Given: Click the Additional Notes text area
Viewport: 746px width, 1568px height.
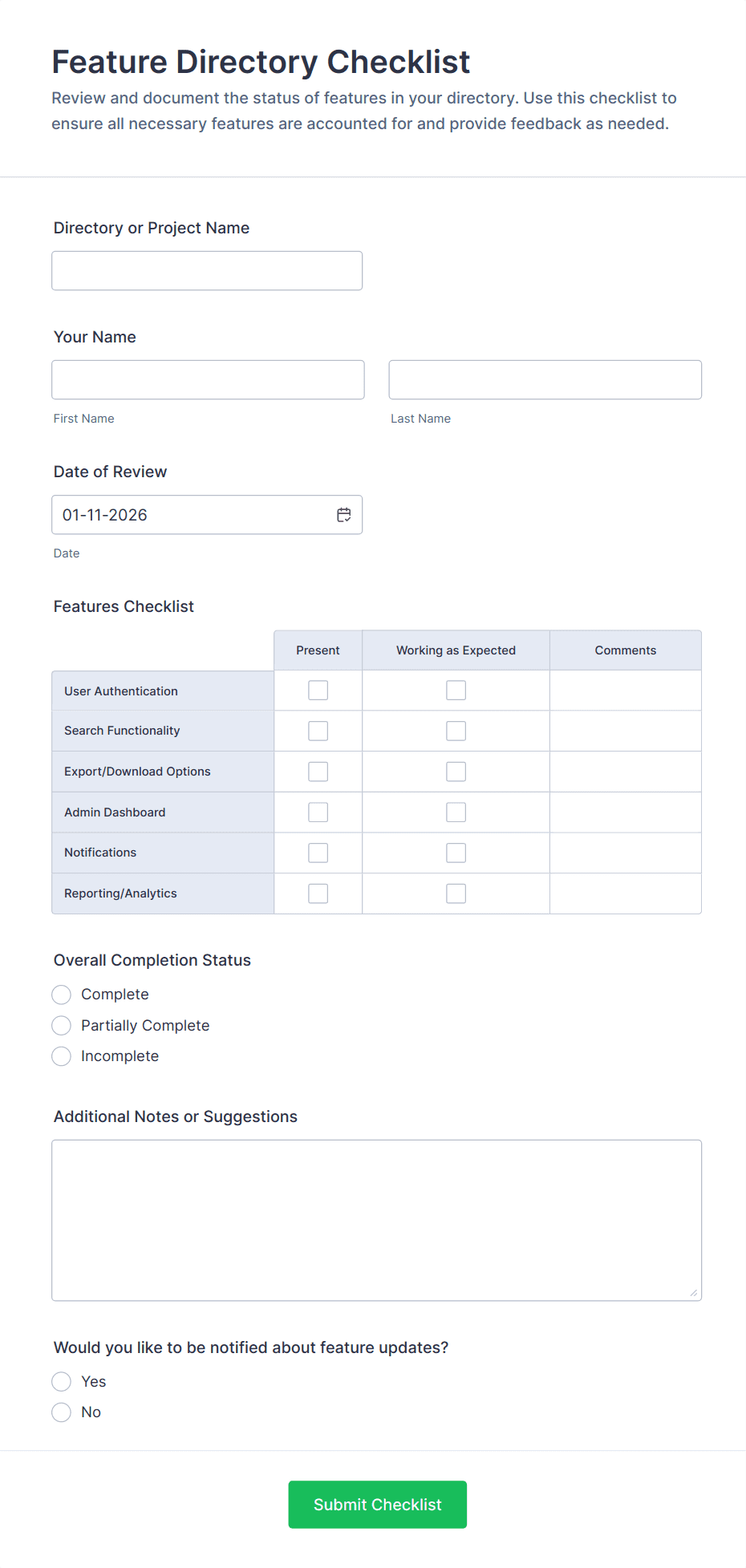Looking at the screenshot, I should point(376,1220).
